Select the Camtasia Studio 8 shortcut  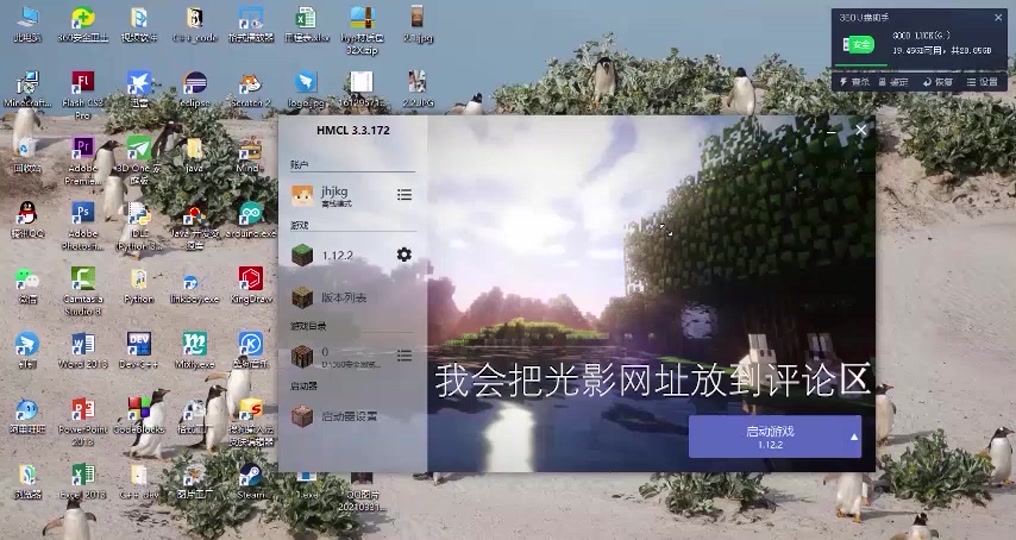(83, 291)
